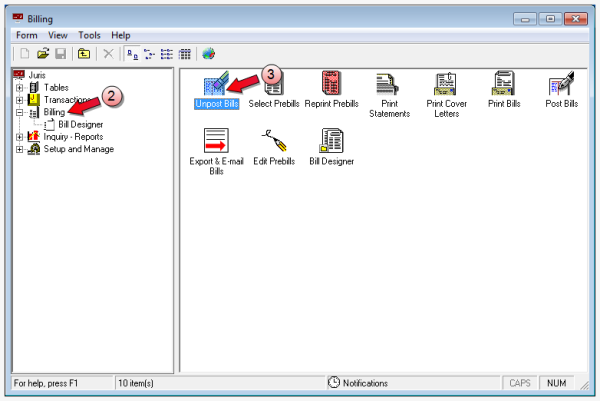600x401 pixels.
Task: Open the Post Bills icon
Action: click(561, 83)
